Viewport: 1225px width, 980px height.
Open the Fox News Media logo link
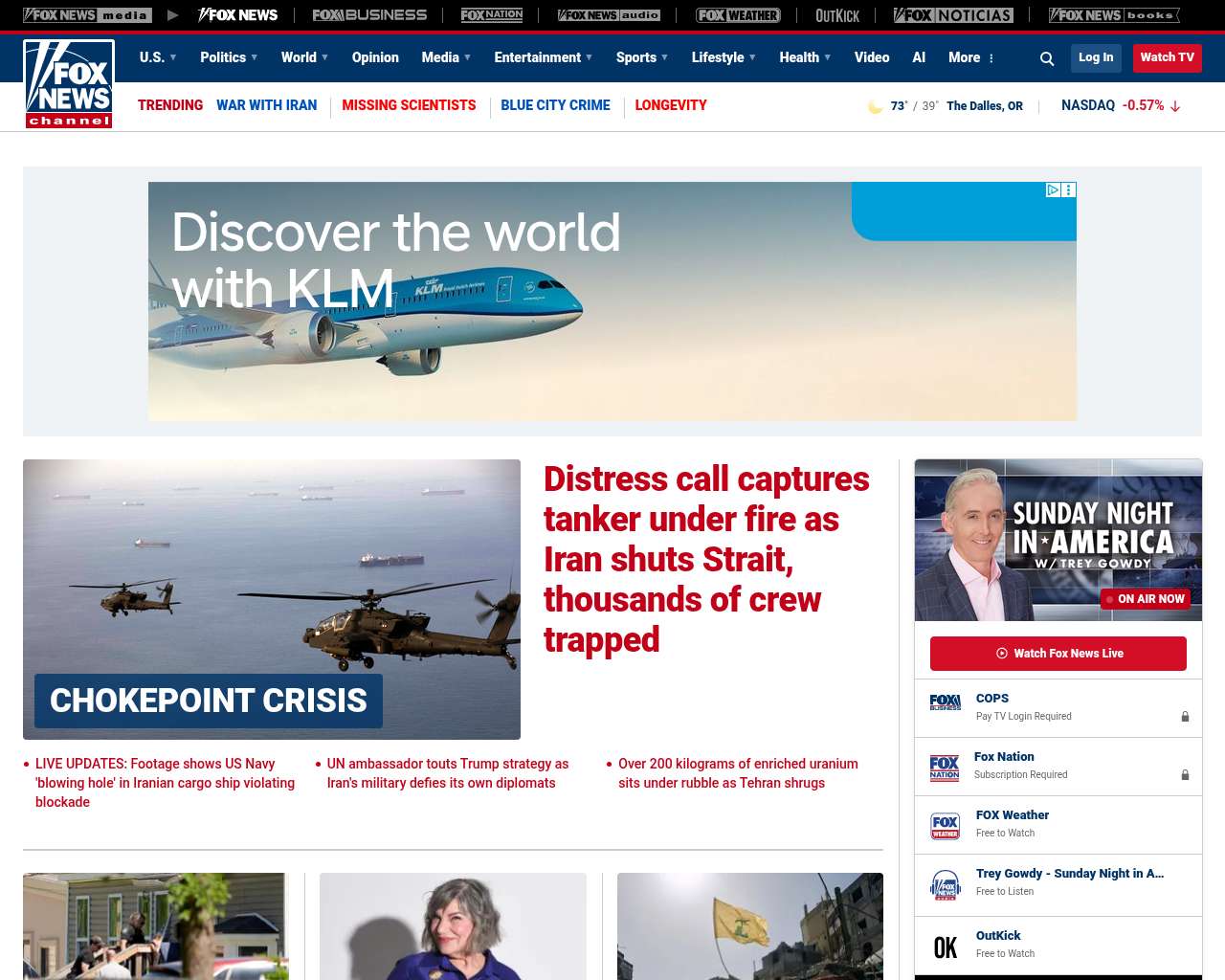coord(87,15)
